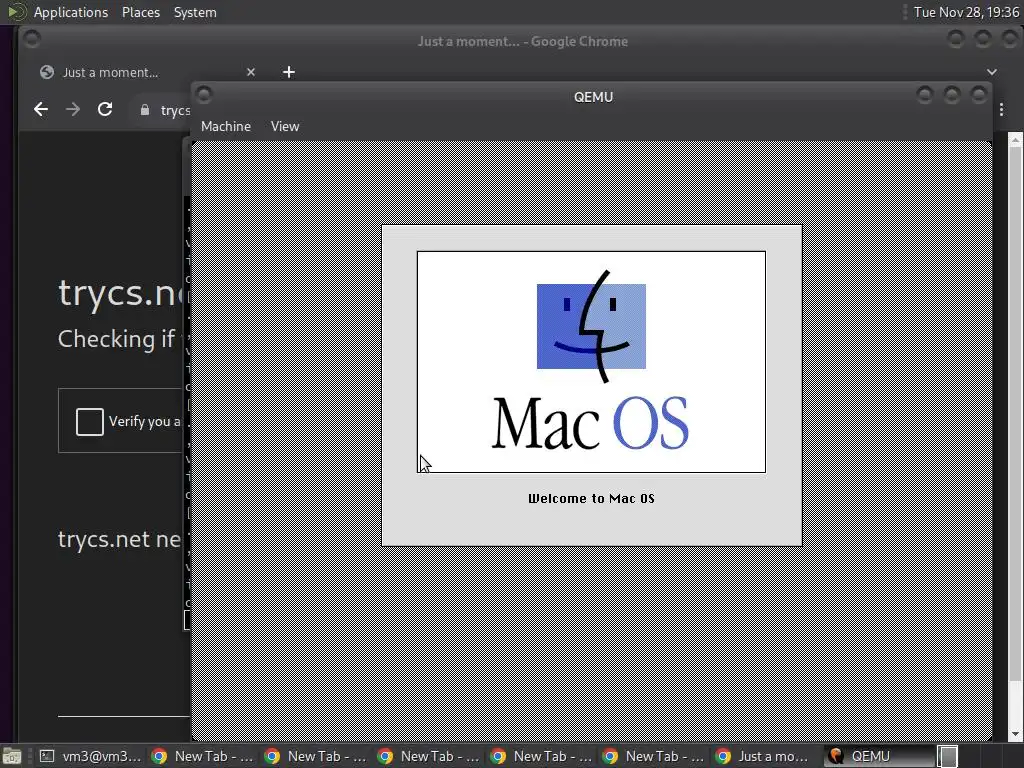
Task: Open a new Chrome tab with plus icon
Action: pos(289,72)
